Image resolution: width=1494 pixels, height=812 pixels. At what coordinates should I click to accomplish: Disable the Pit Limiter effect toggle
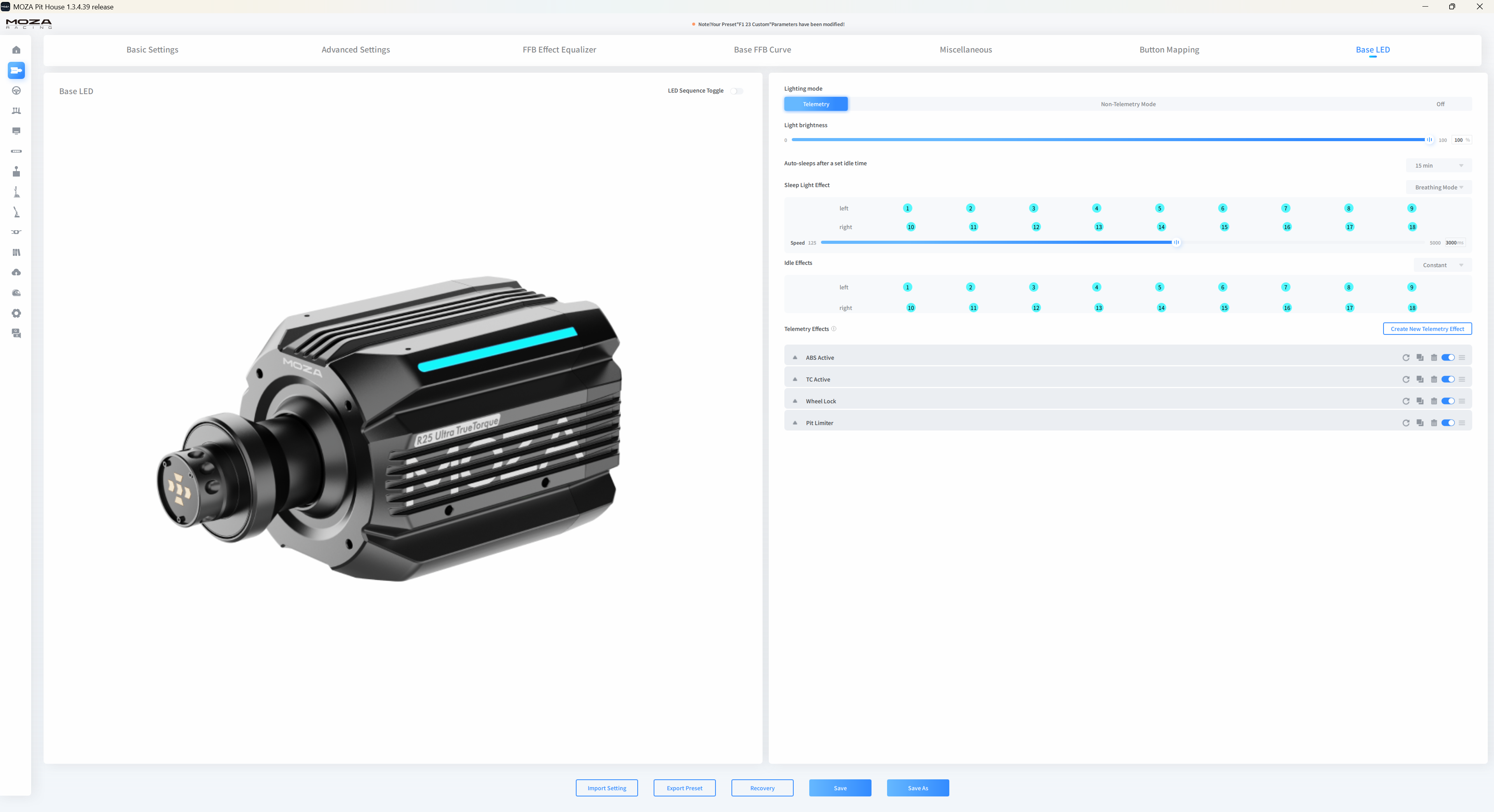(x=1448, y=423)
